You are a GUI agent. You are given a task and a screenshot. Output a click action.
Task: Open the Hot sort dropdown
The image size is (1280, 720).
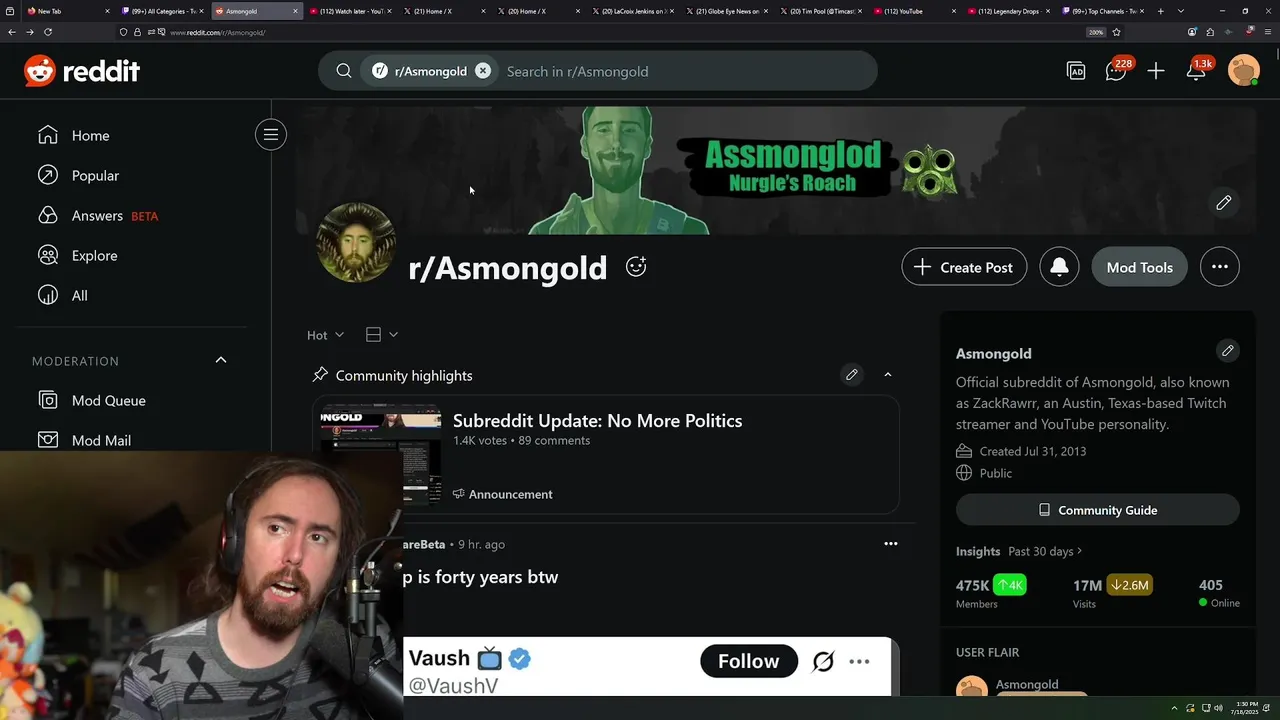[325, 335]
